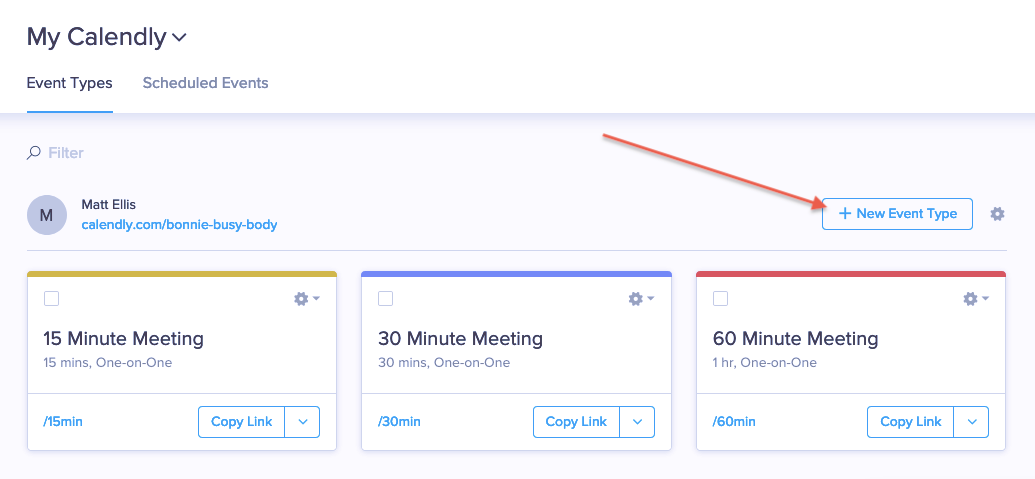Screen dimensions: 1035x479
Task: Click the magnifier search icon beside Filter
Action: (x=33, y=153)
